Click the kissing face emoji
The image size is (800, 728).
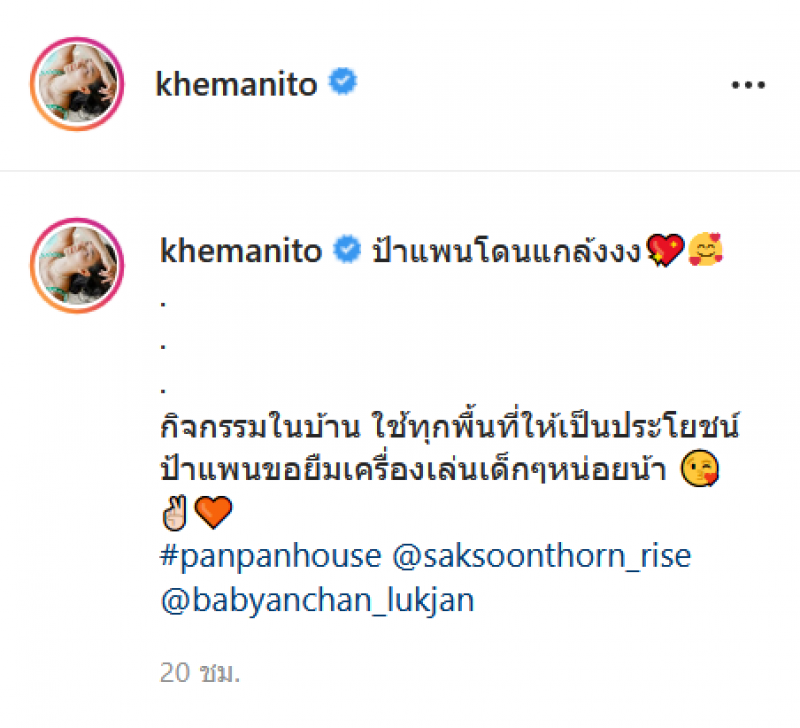[x=701, y=468]
